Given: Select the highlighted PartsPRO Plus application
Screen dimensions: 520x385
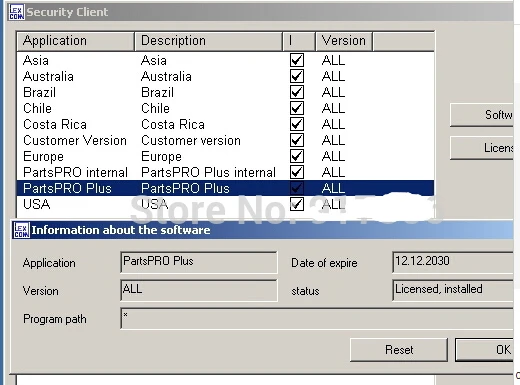Looking at the screenshot, I should (x=225, y=188).
